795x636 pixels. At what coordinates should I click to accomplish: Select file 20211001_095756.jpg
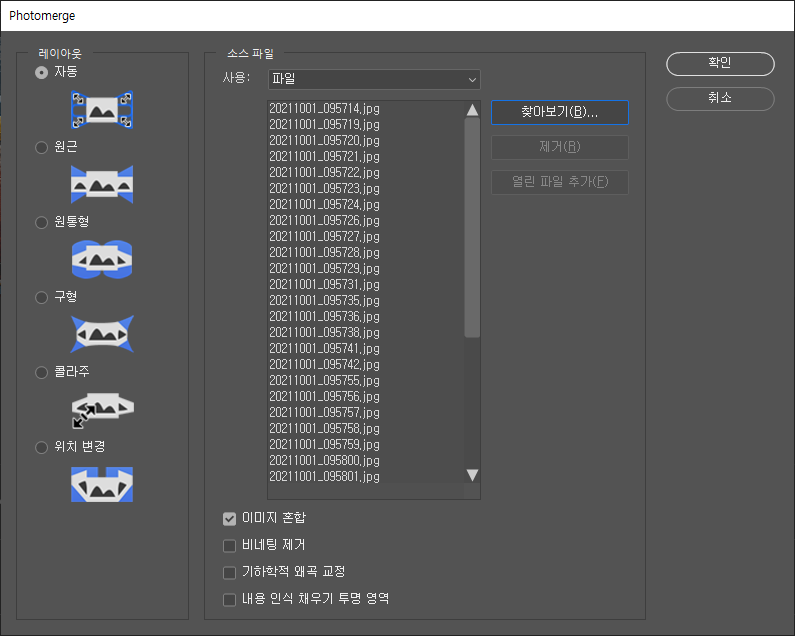(x=324, y=397)
